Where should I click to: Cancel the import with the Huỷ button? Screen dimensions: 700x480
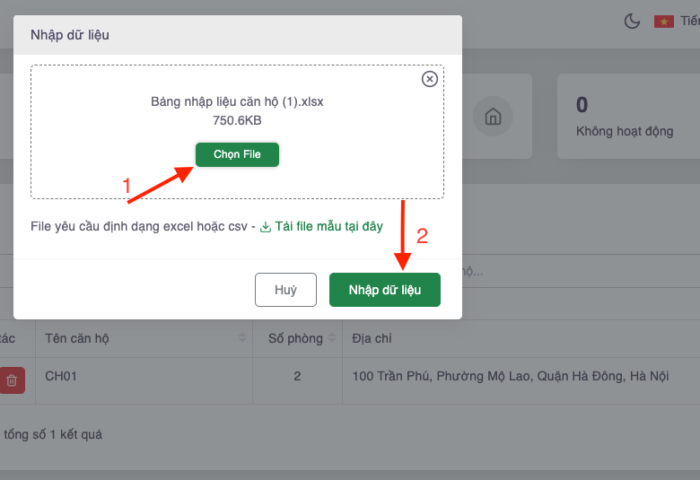click(x=286, y=290)
